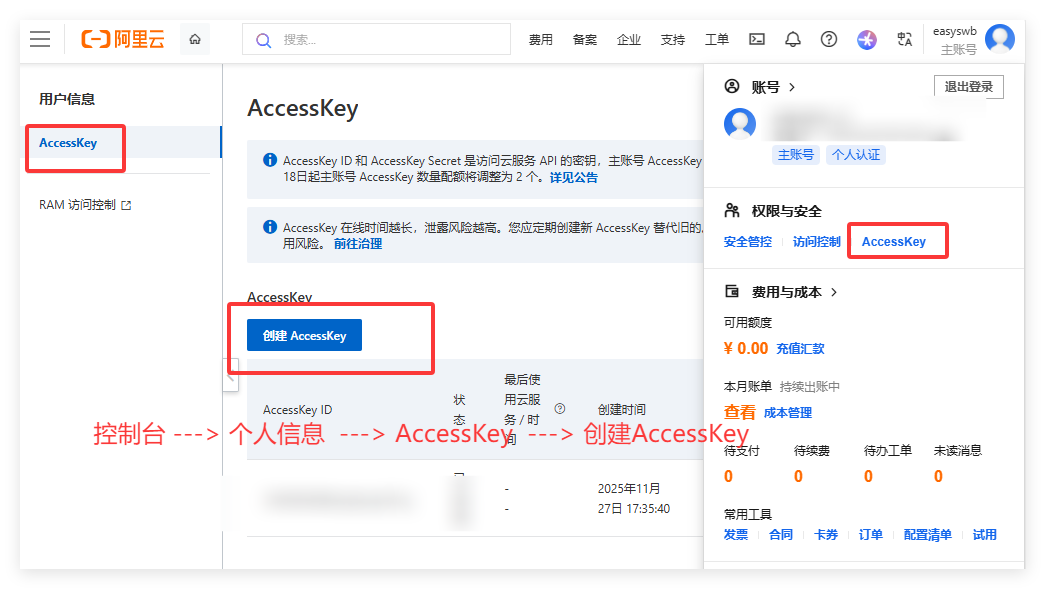Click the AccessKey ID column header
This screenshot has width=1046, height=589.
point(297,410)
